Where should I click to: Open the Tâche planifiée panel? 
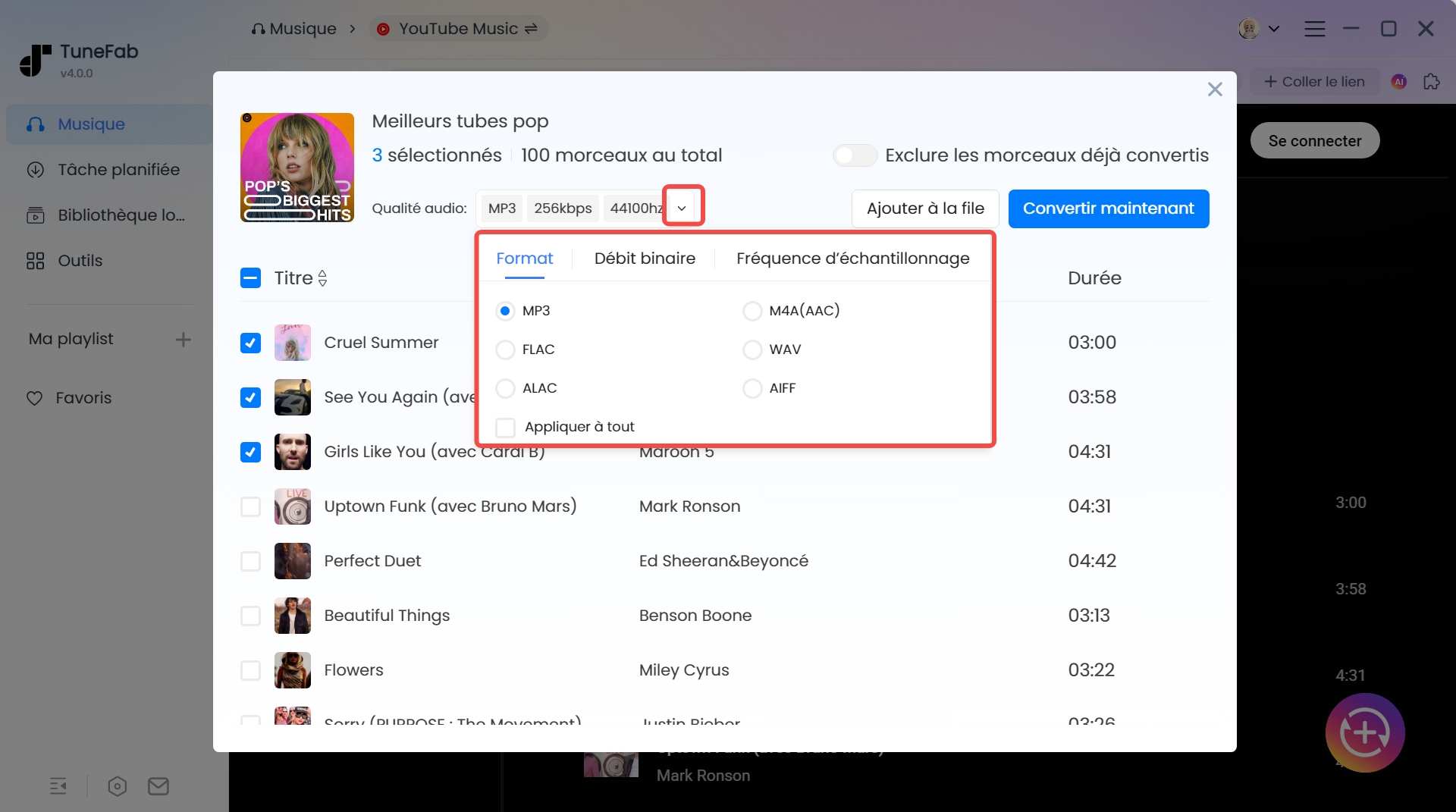[118, 169]
